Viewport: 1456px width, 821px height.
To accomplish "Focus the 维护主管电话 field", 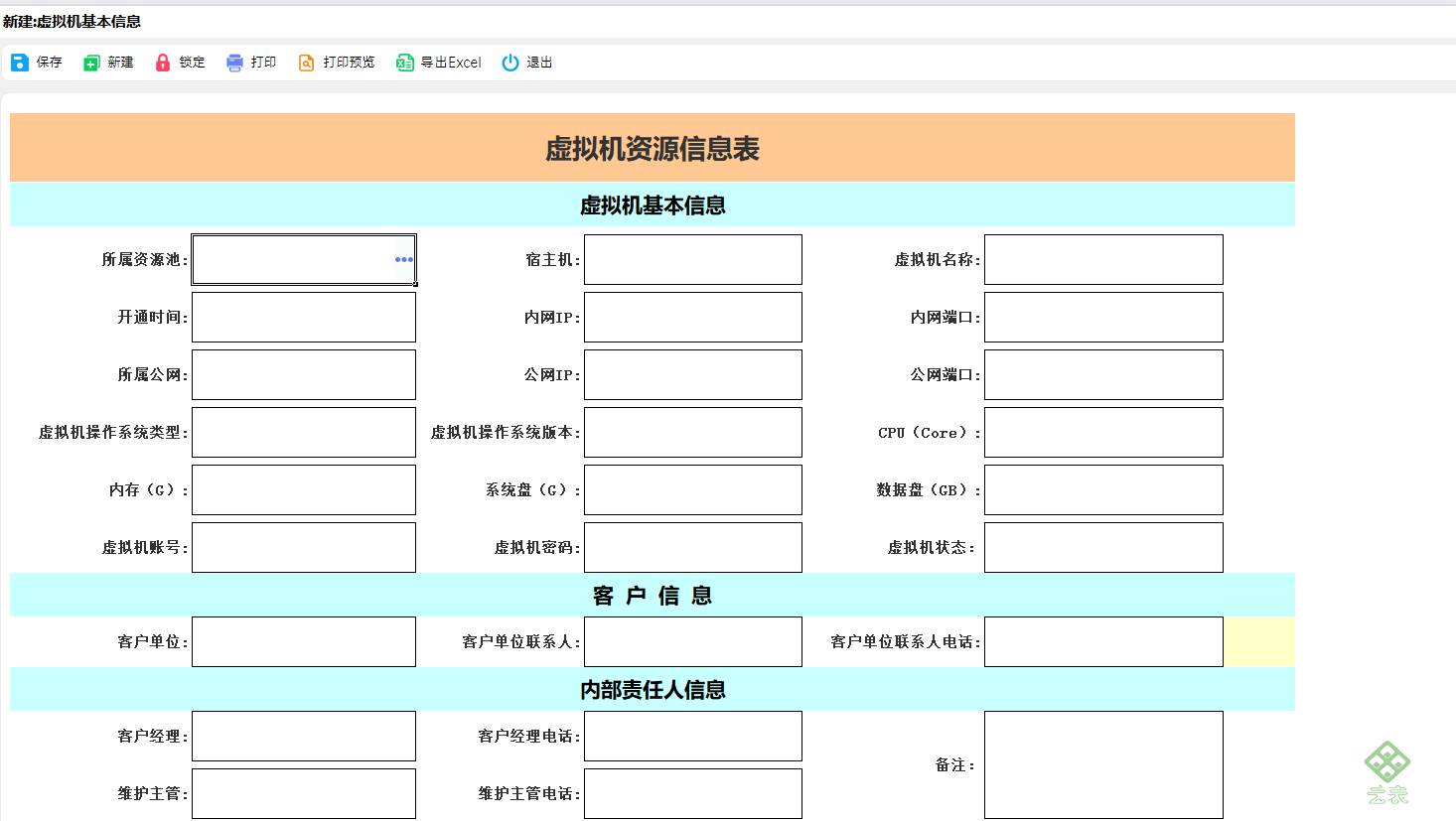I will tap(693, 793).
